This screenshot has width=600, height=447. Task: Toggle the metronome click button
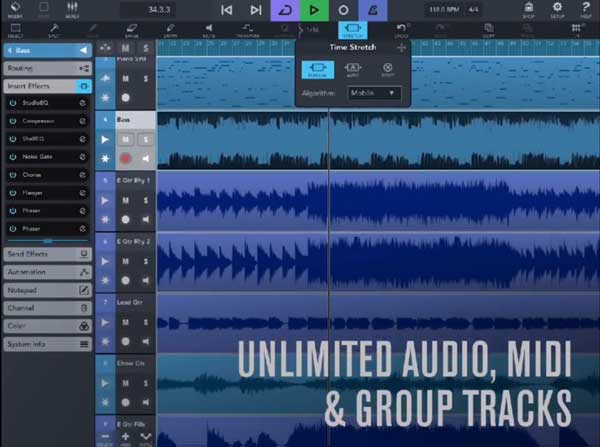[x=373, y=11]
